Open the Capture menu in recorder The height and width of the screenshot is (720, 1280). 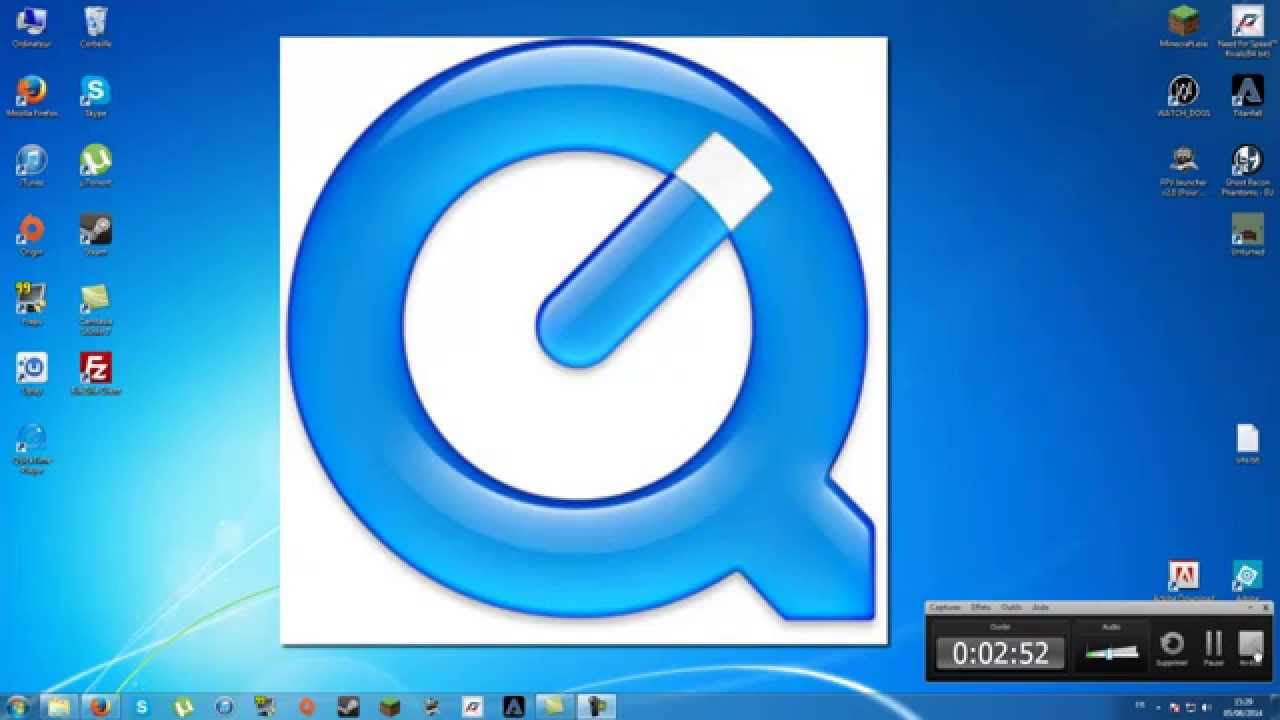[x=945, y=607]
